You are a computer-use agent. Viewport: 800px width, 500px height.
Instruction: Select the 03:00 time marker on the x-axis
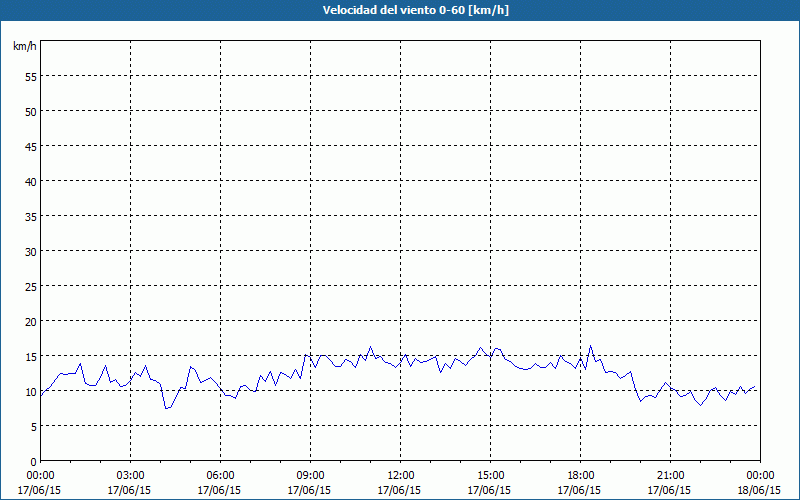pyautogui.click(x=130, y=476)
